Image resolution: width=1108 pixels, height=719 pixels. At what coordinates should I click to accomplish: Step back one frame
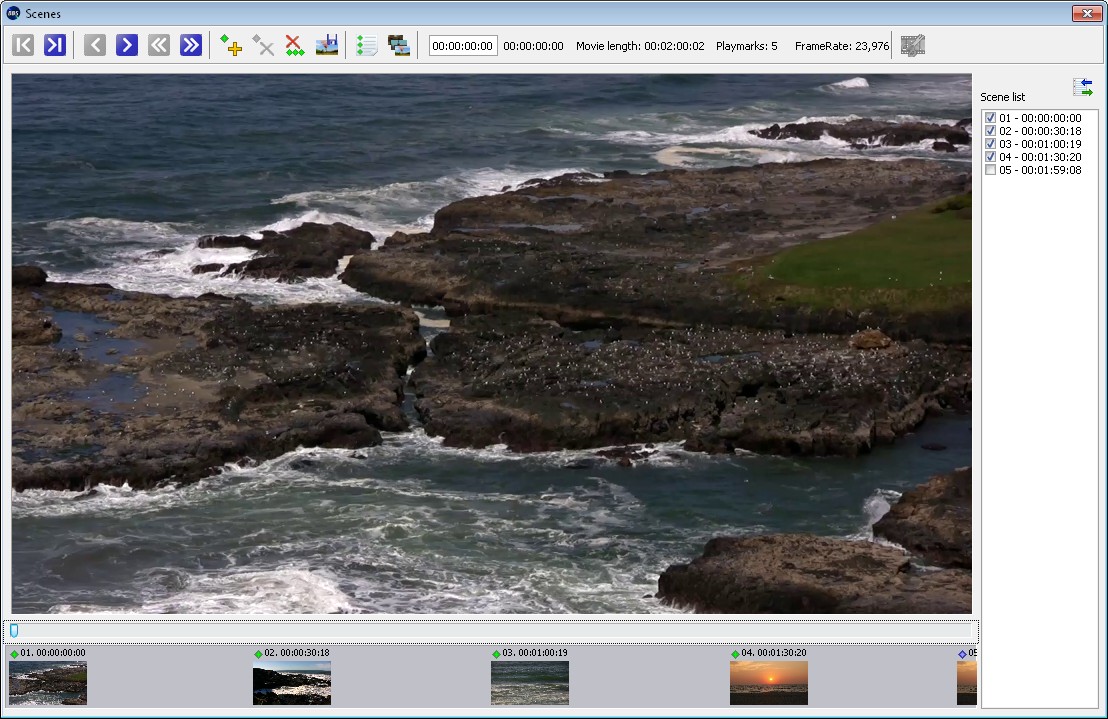[93, 44]
